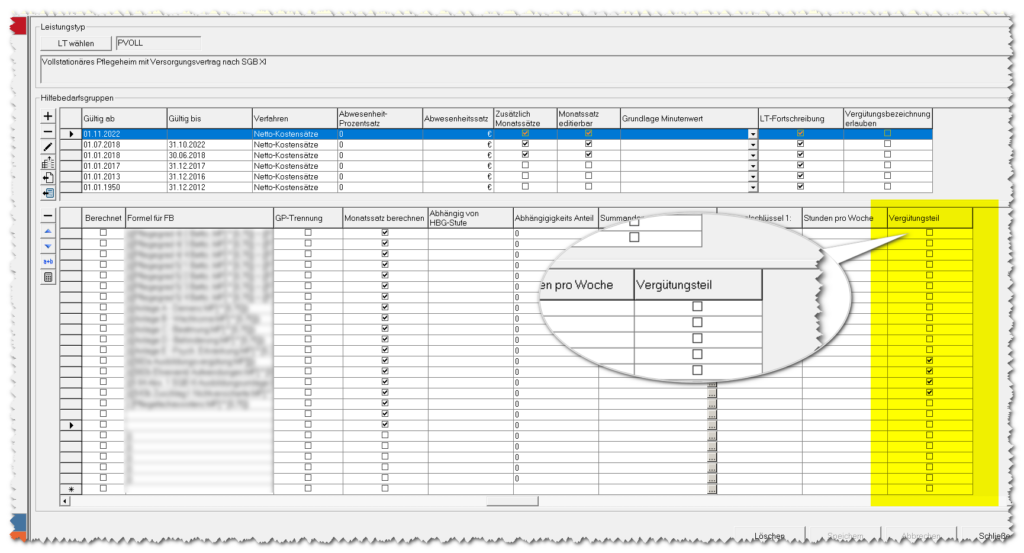Select the Gültig ab cell 01.07.2018
This screenshot has height=553, width=1024.
click(x=124, y=145)
